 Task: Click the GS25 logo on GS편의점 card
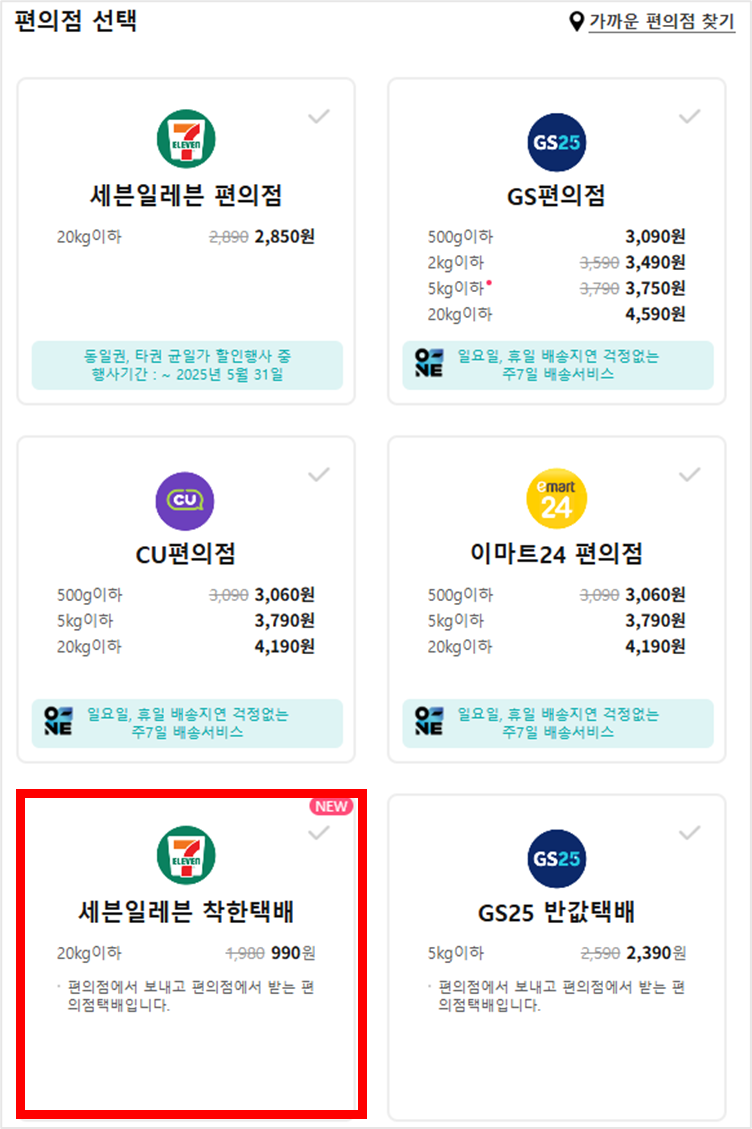(x=555, y=141)
